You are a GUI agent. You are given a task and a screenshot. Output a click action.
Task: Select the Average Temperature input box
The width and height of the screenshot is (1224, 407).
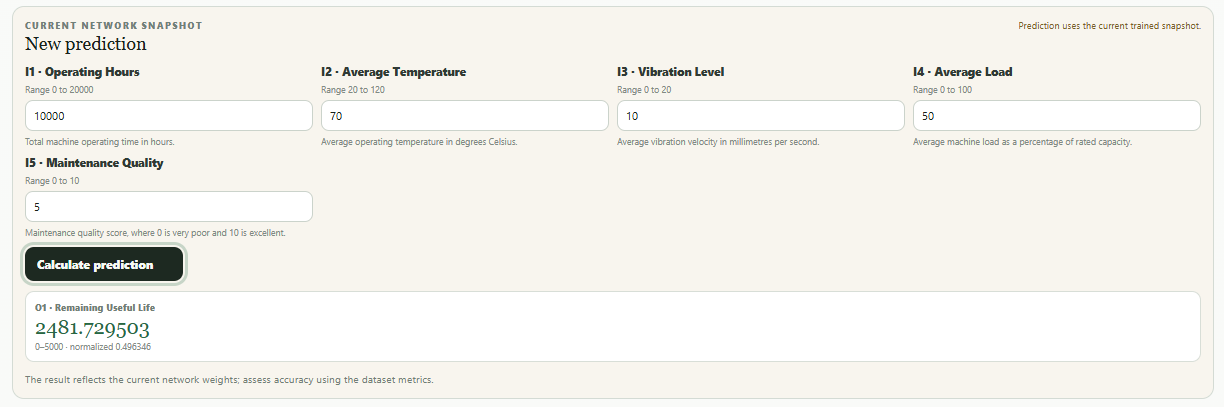465,116
